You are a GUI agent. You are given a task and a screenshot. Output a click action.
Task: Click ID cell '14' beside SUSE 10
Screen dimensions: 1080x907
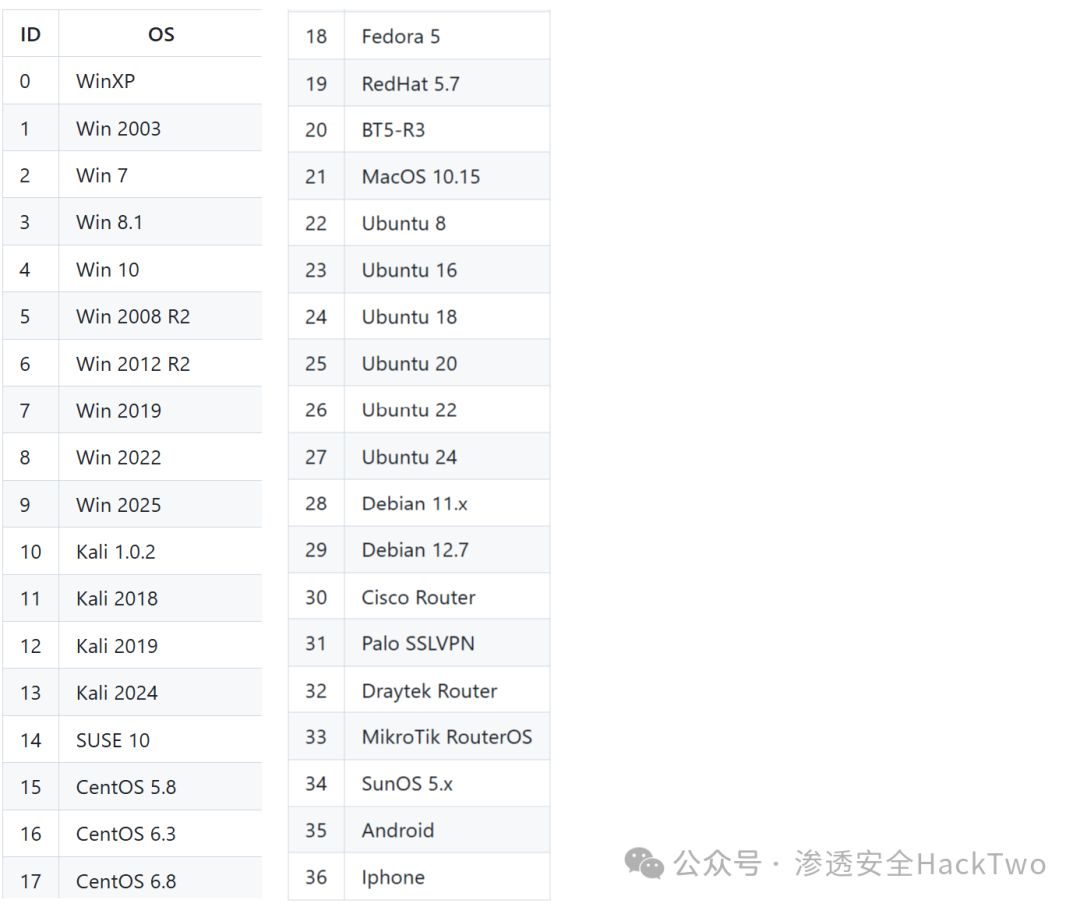point(30,740)
